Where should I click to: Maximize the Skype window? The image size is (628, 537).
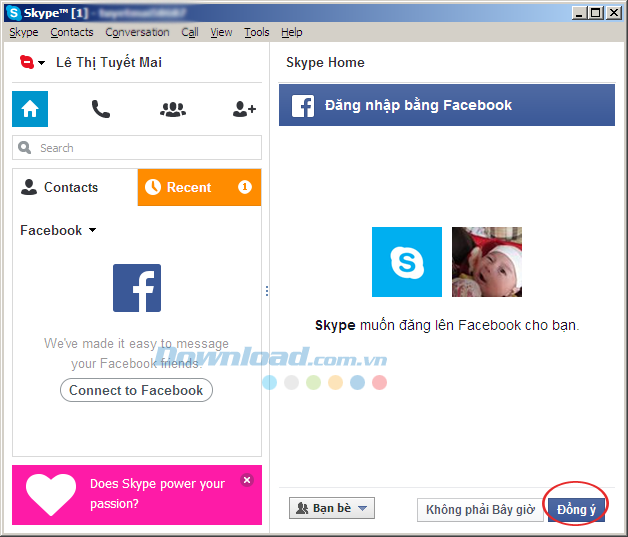(x=596, y=13)
